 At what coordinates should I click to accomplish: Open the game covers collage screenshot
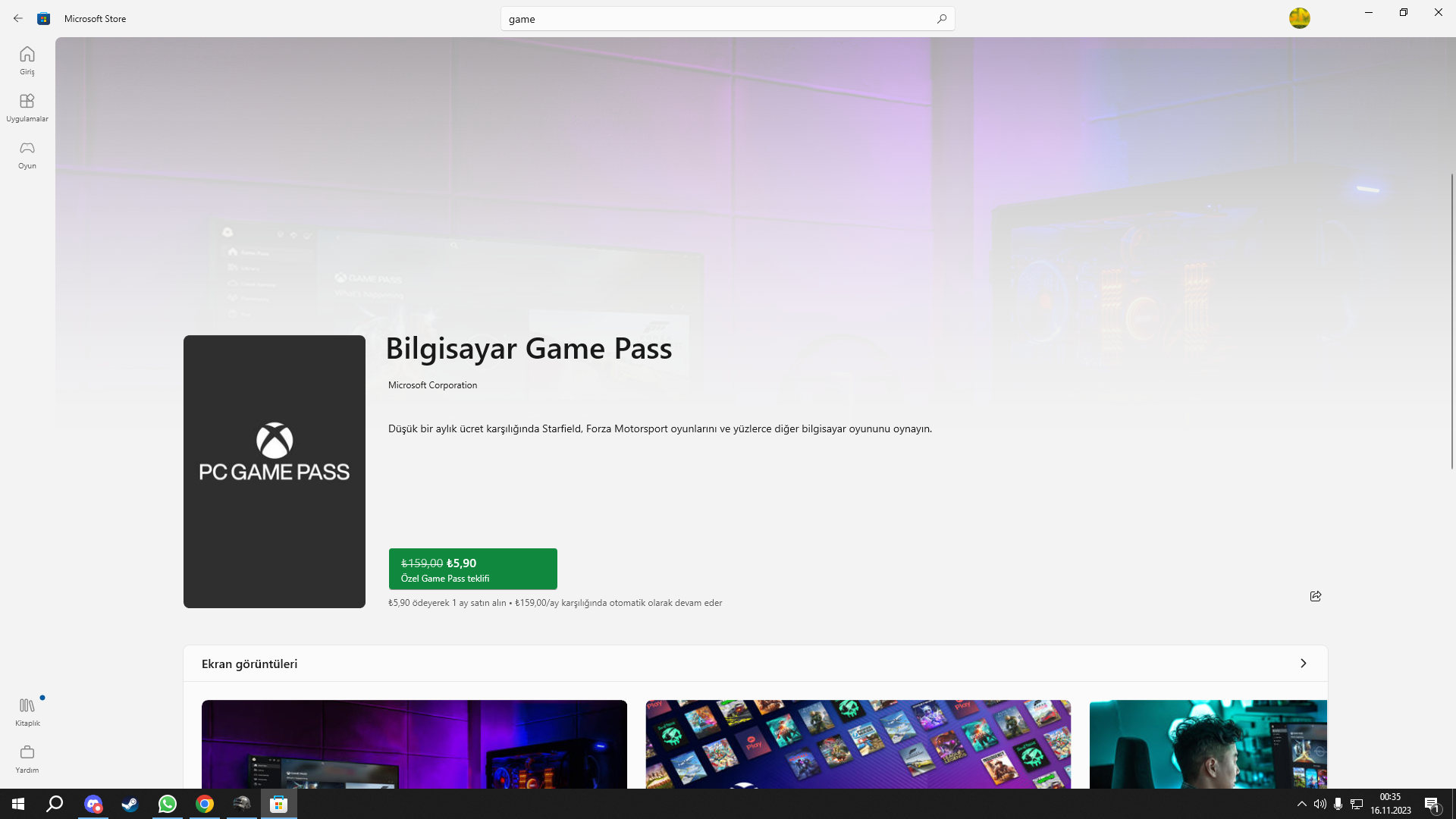[858, 744]
